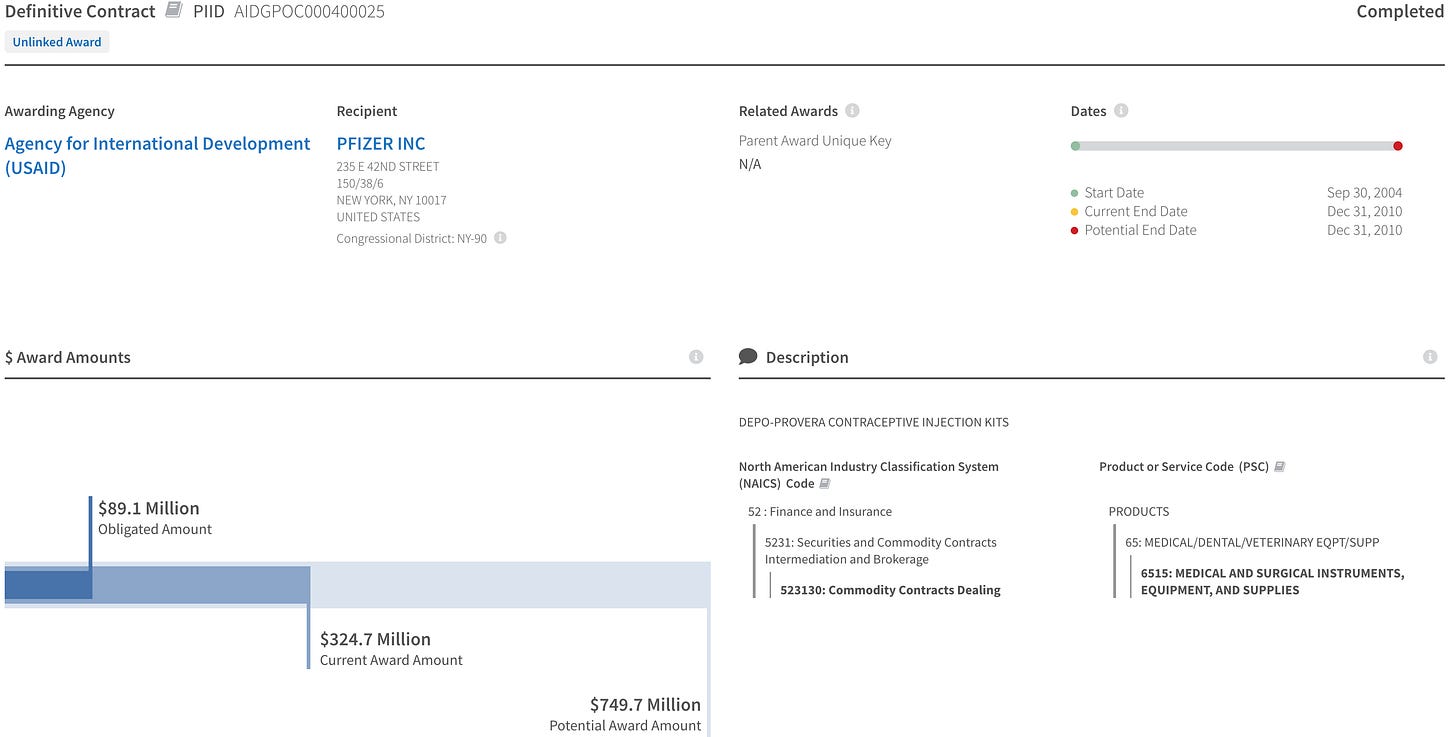Image resolution: width=1456 pixels, height=737 pixels.
Task: Click address line 235 E 42ND STREET
Action: [x=388, y=166]
